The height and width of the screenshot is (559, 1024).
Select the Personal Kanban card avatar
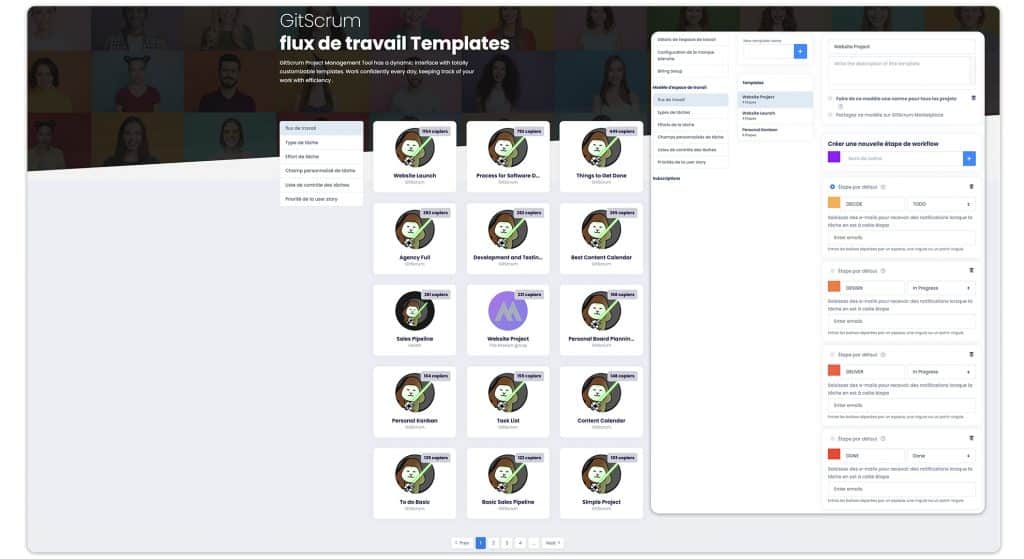(414, 392)
